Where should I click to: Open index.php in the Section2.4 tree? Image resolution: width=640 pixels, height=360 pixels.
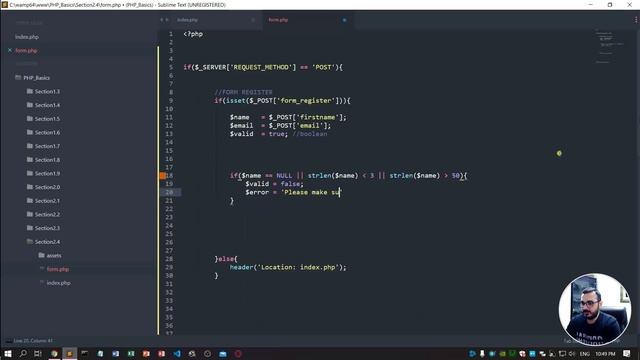pos(58,282)
